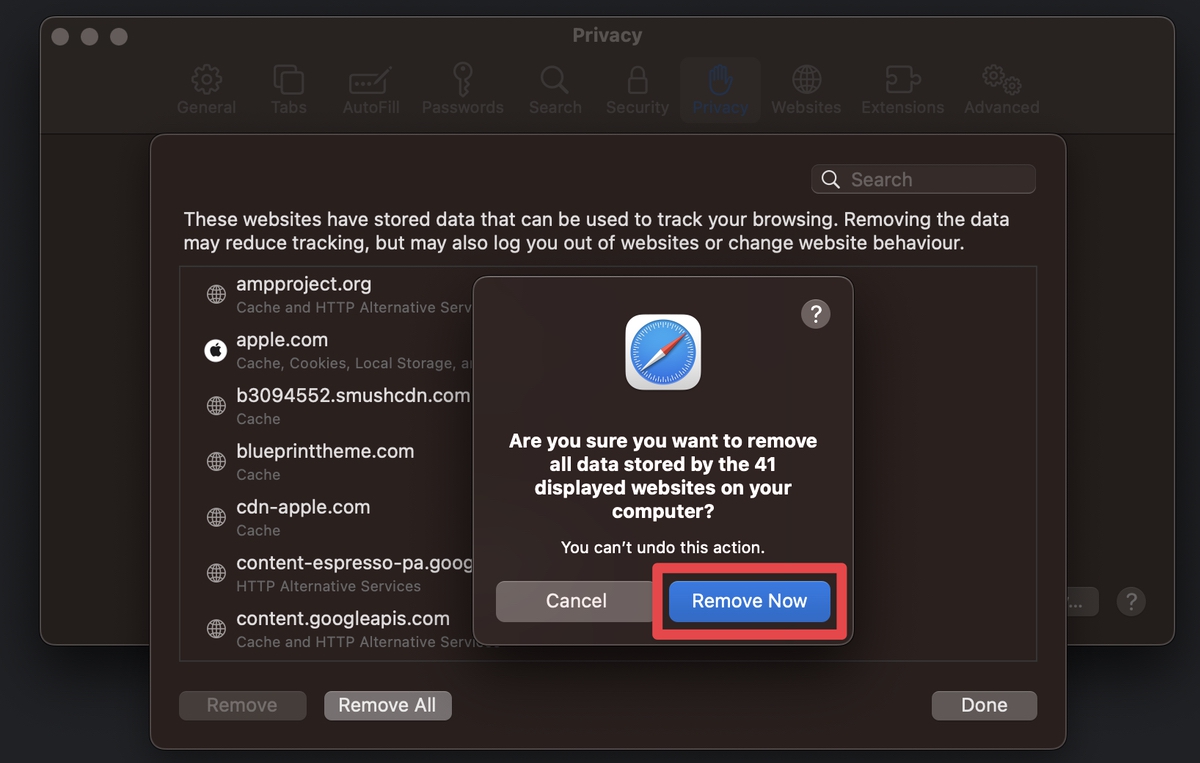Switch to Tabs settings icon
The image size is (1200, 763).
288,90
